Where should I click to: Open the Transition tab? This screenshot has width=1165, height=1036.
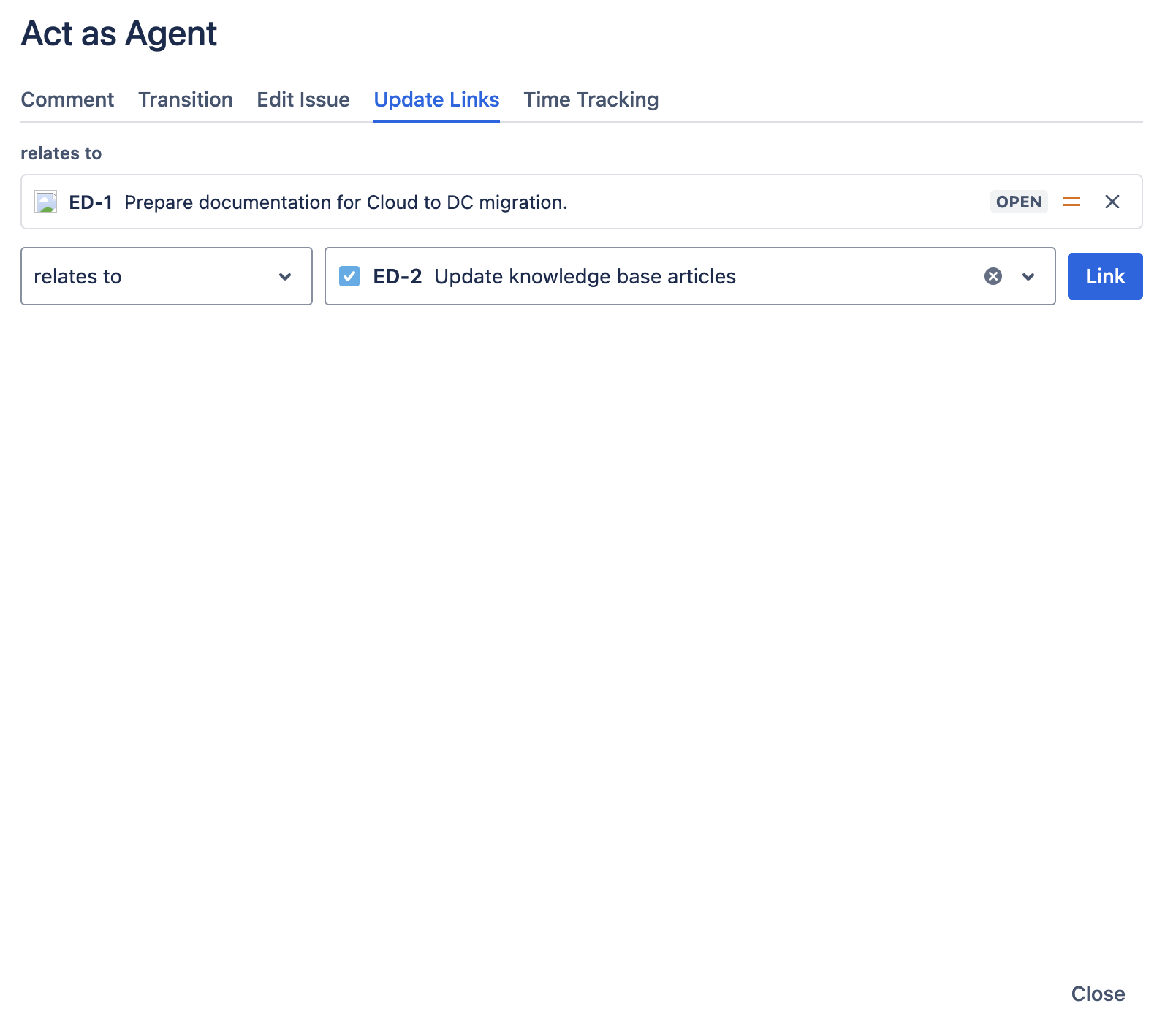pyautogui.click(x=186, y=99)
